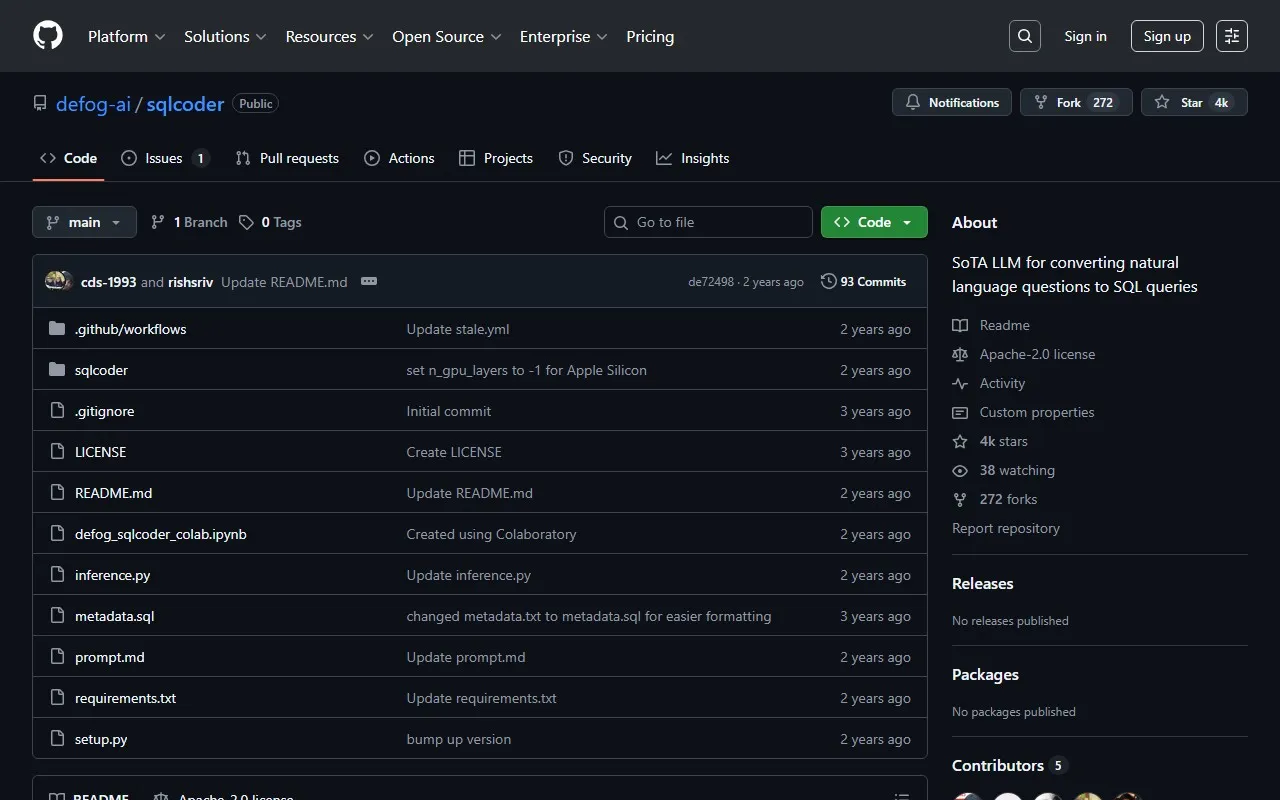1280x800 pixels.
Task: Click the Star button for repository
Action: (1193, 103)
